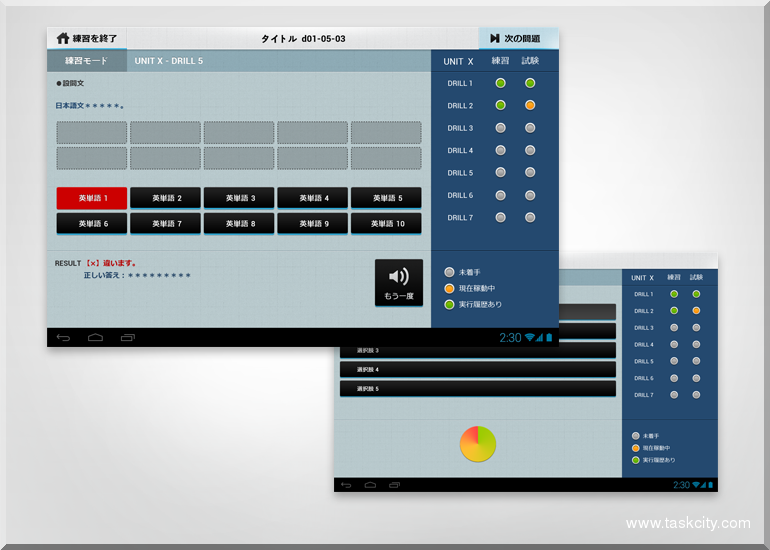Select the red 英単語 1 word button
The height and width of the screenshot is (550, 770).
coord(91,198)
